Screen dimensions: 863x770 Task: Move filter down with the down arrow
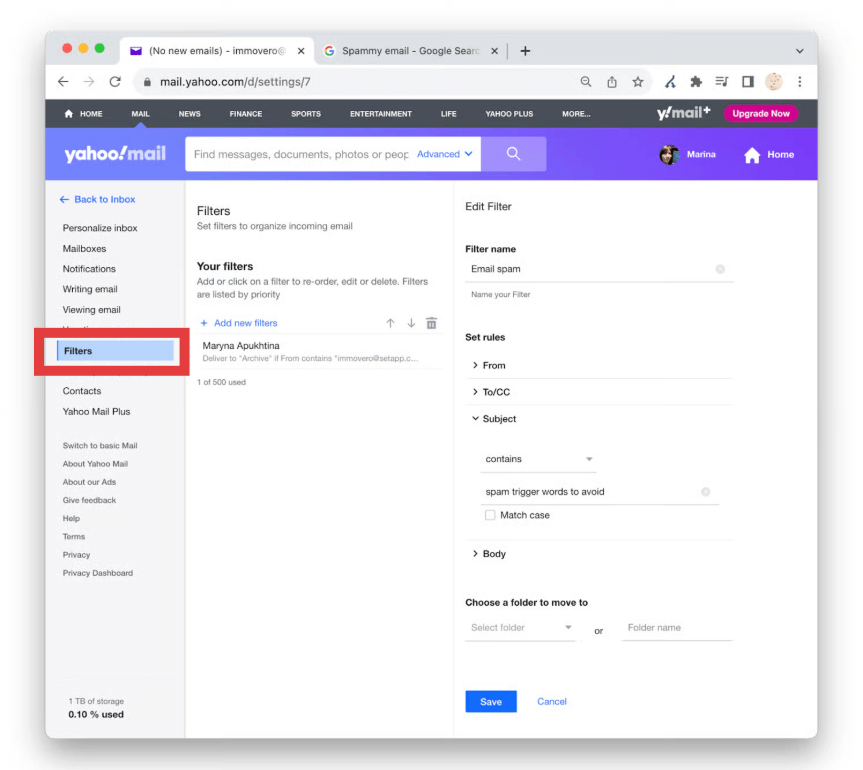pyautogui.click(x=410, y=323)
